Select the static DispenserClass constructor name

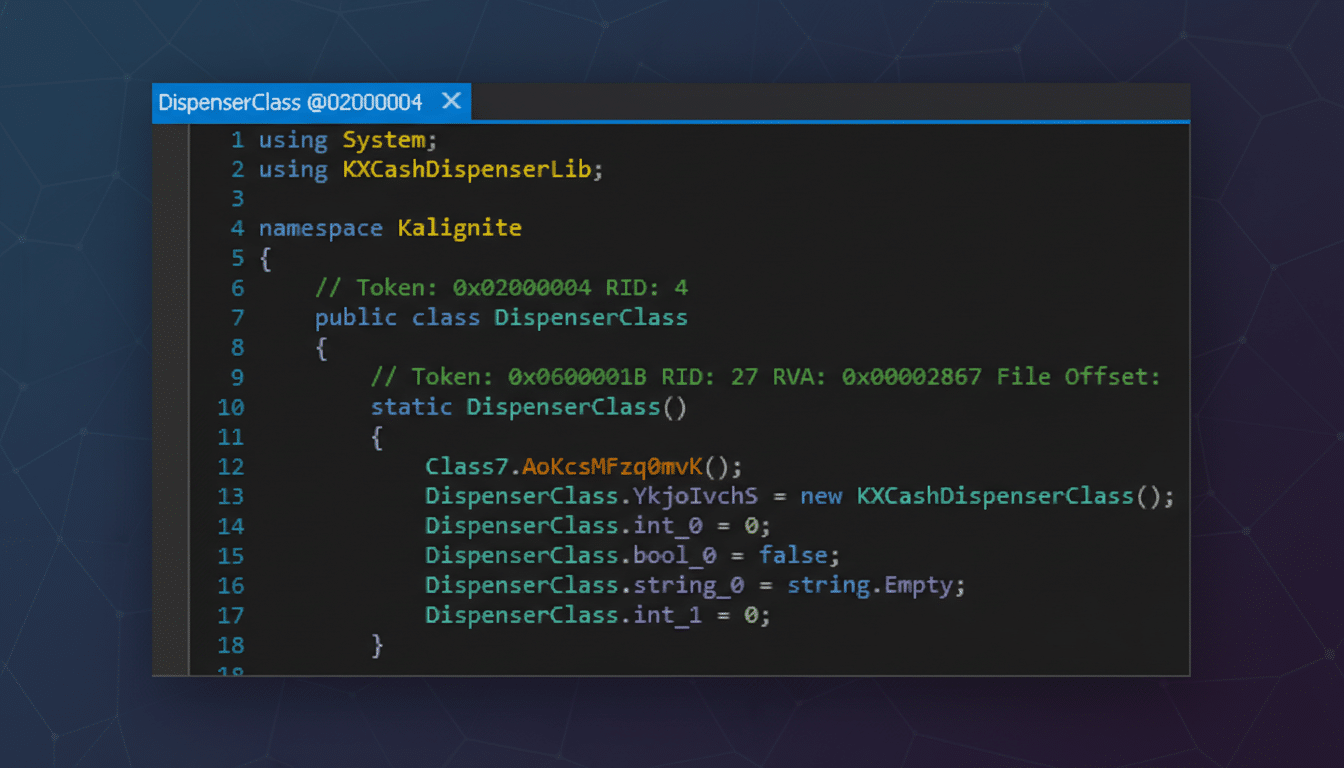pyautogui.click(x=562, y=407)
